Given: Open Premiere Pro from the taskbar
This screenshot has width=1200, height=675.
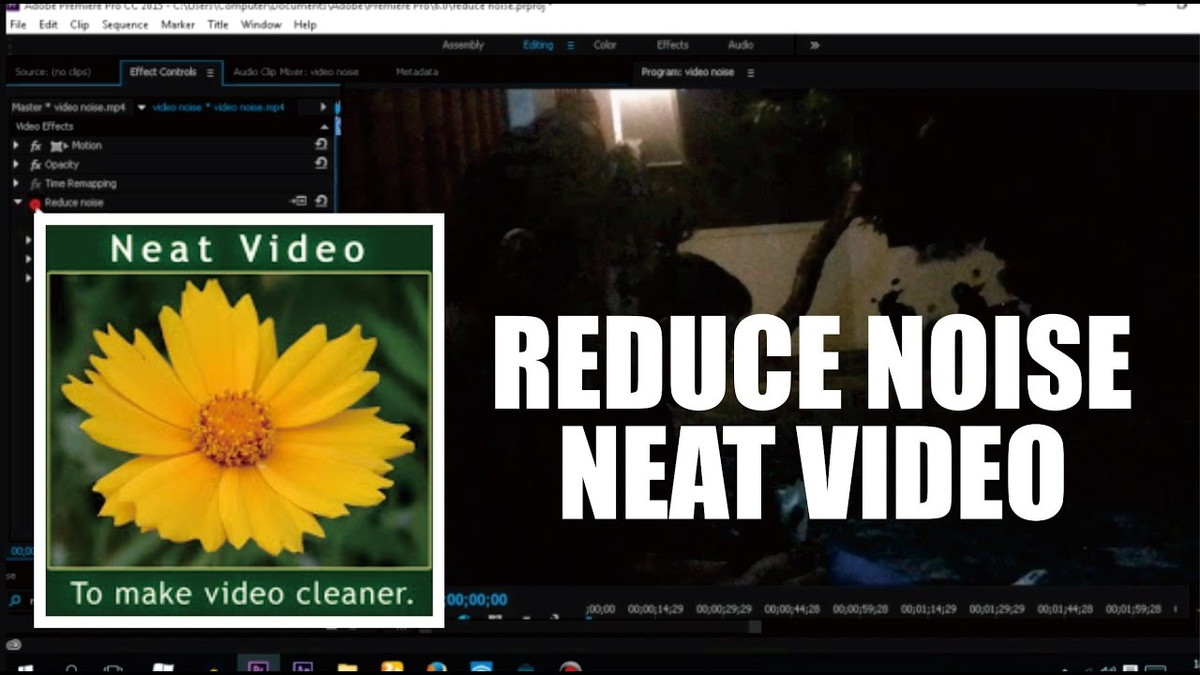Looking at the screenshot, I should click(258, 666).
